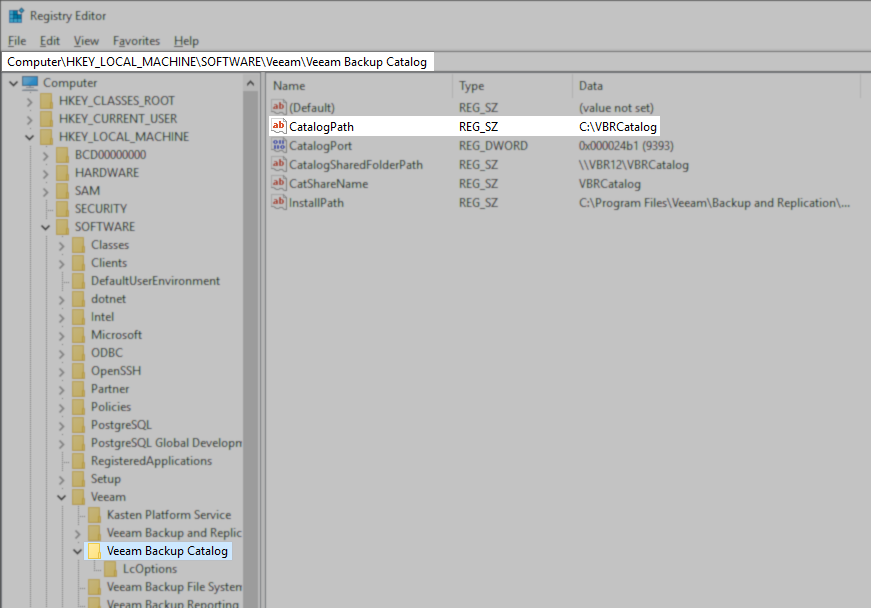Collapse Veeam Backup Catalog chevron
This screenshot has height=608, width=871.
click(x=78, y=551)
